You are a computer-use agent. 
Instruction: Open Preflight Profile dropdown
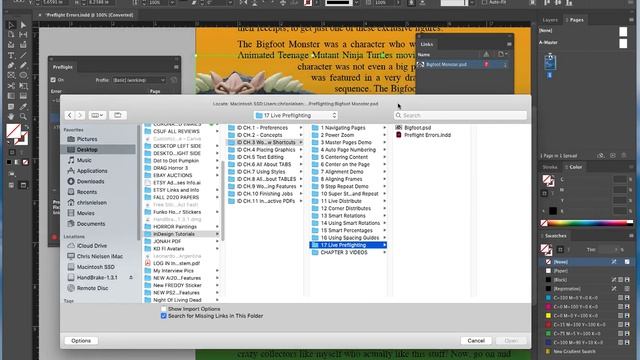tap(139, 80)
